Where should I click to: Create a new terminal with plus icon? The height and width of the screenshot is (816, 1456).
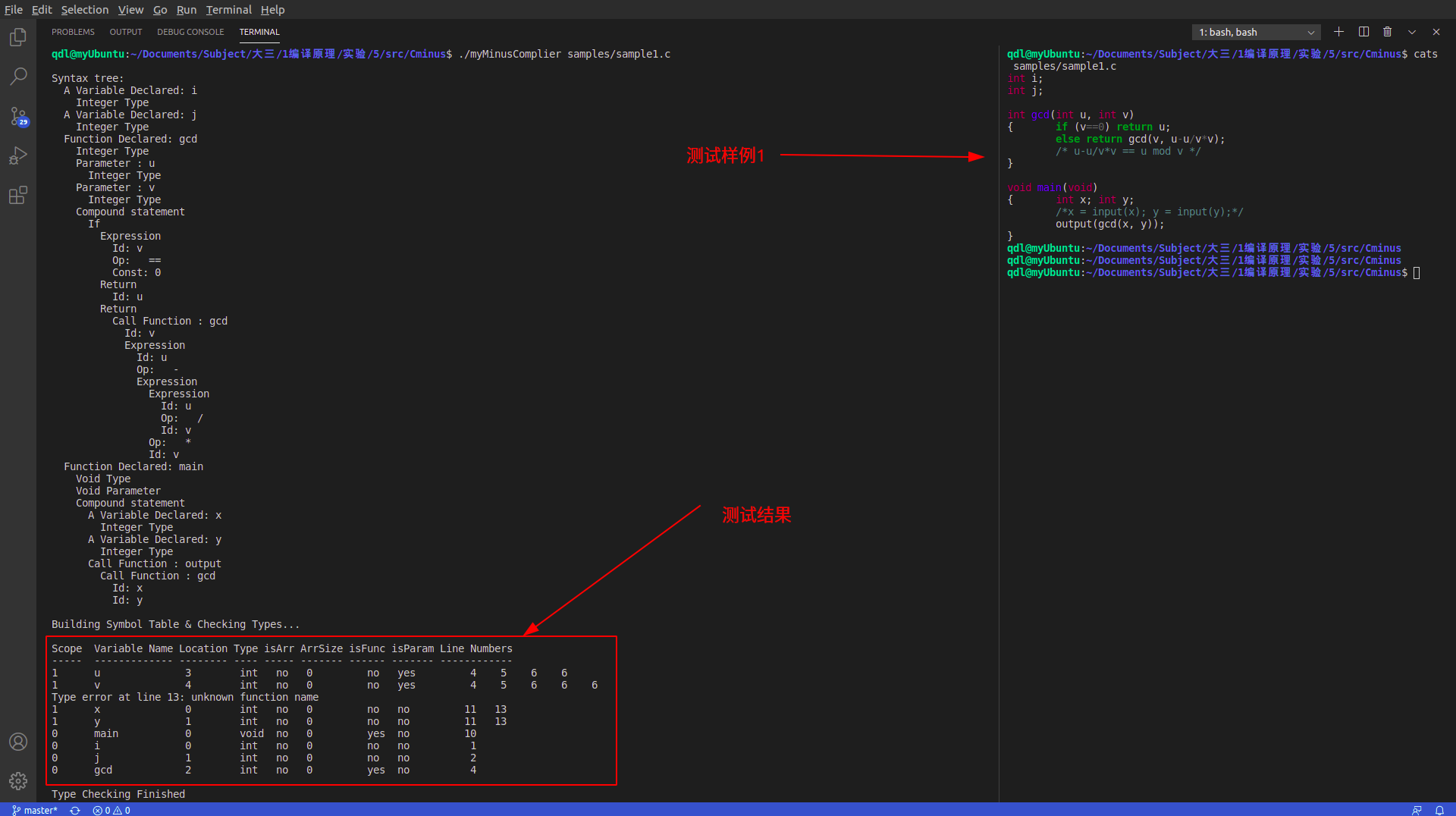(1338, 32)
